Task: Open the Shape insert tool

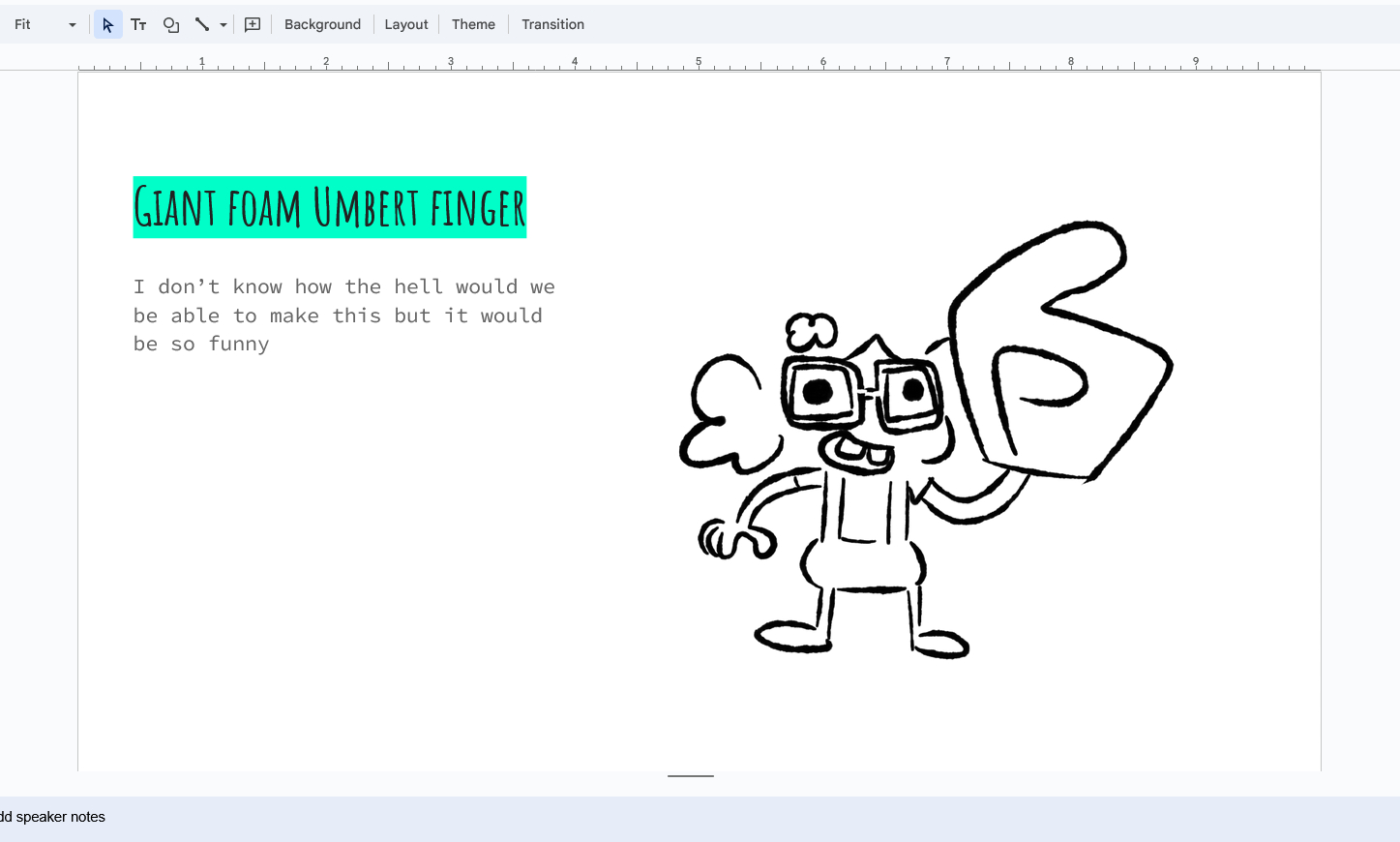Action: (171, 25)
